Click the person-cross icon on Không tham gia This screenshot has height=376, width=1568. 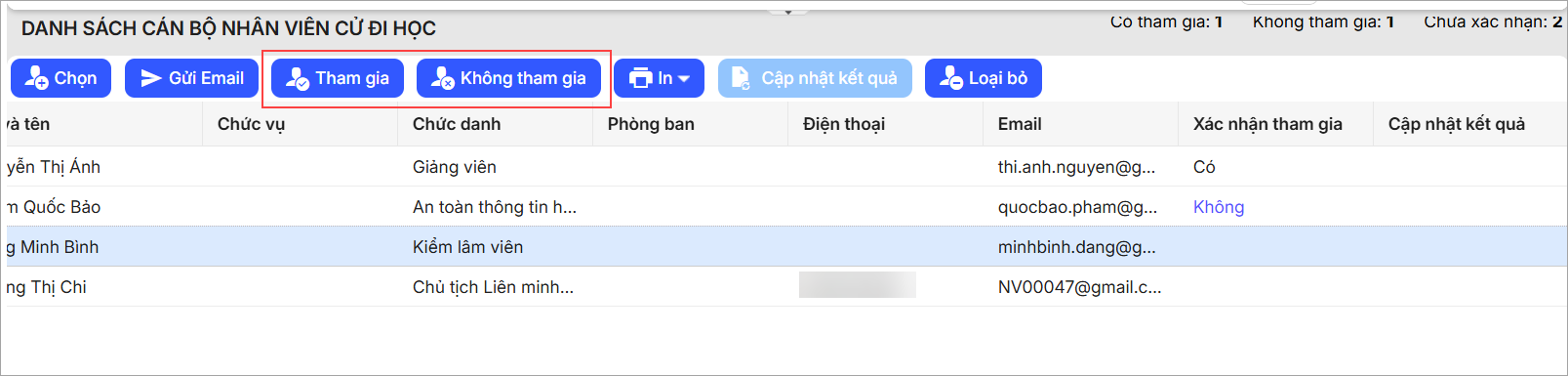click(x=443, y=78)
